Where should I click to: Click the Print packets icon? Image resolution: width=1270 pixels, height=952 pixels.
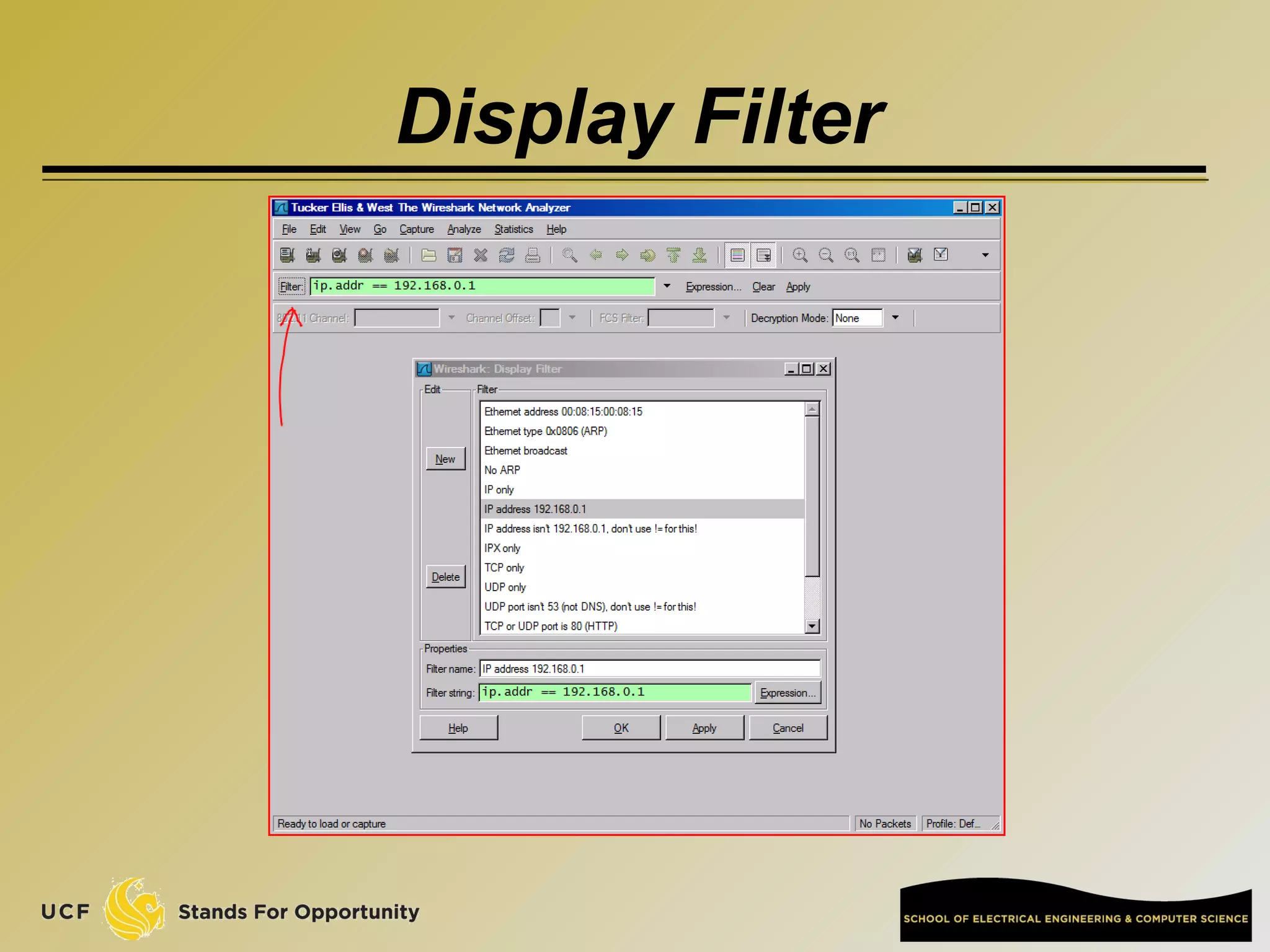[533, 255]
